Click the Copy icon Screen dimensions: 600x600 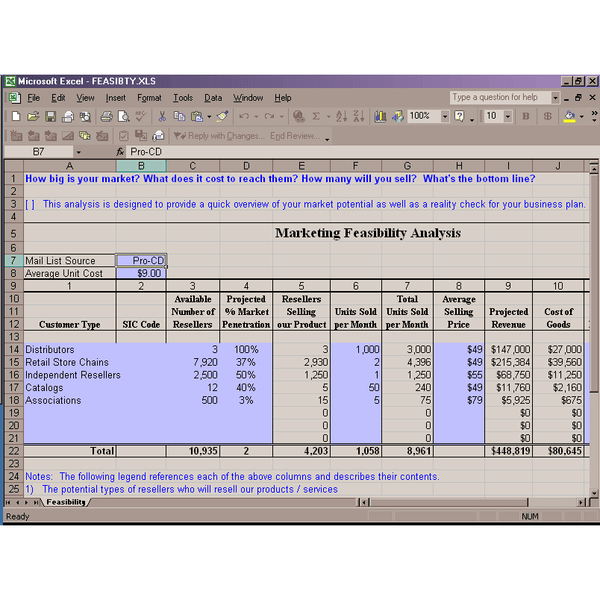179,116
